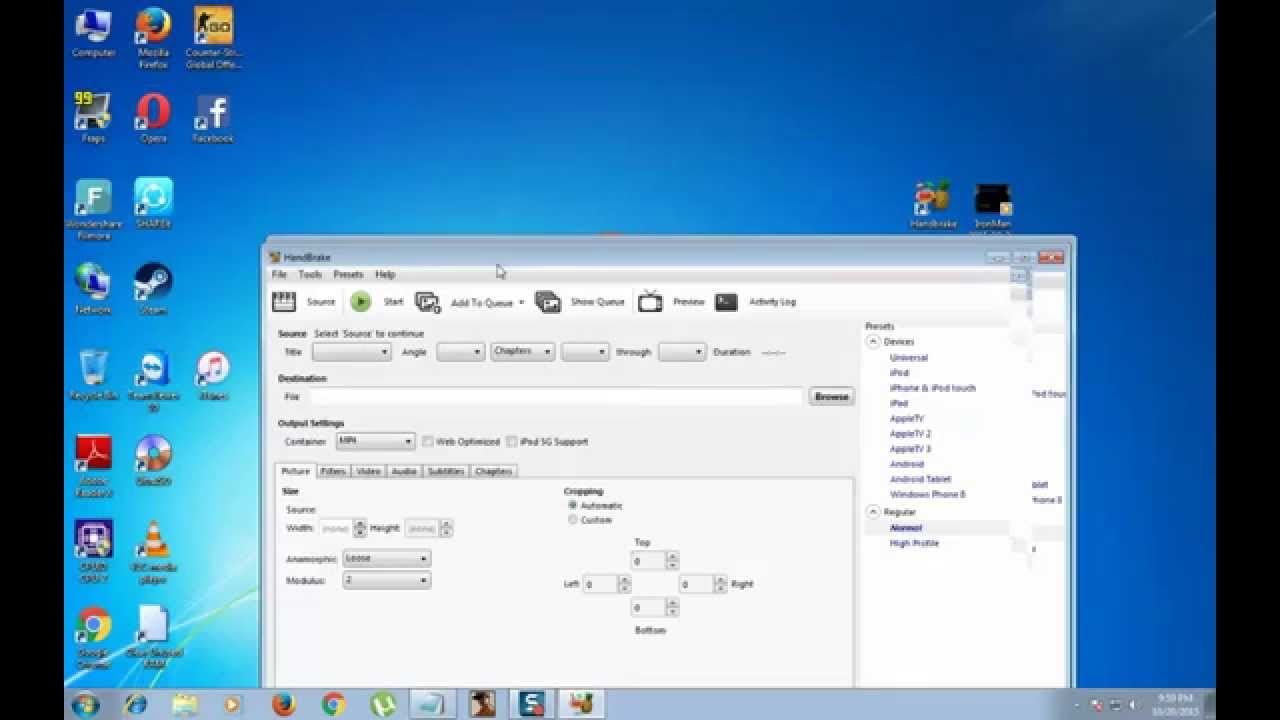Open the Anamorphic dropdown
1280x720 pixels.
click(x=386, y=559)
